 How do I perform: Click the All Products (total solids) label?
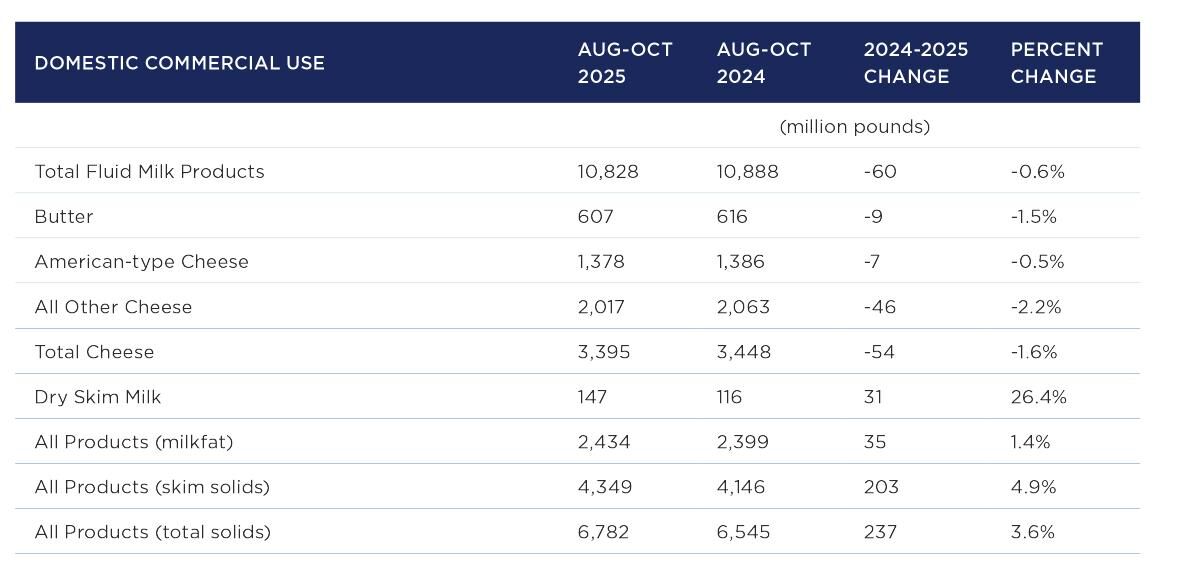[x=152, y=532]
